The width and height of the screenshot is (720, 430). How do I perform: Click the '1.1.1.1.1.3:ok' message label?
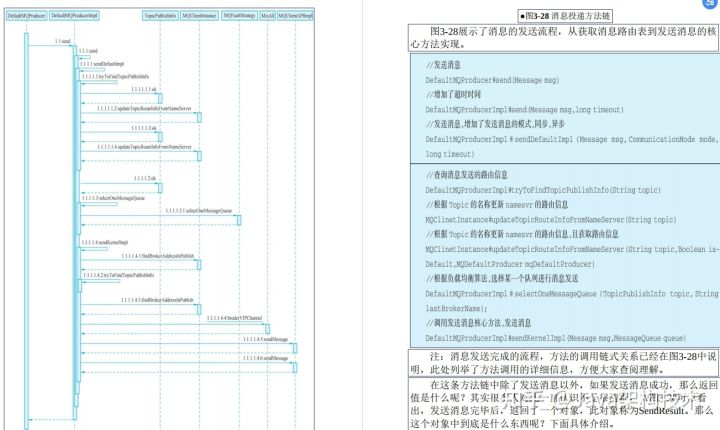click(x=144, y=128)
